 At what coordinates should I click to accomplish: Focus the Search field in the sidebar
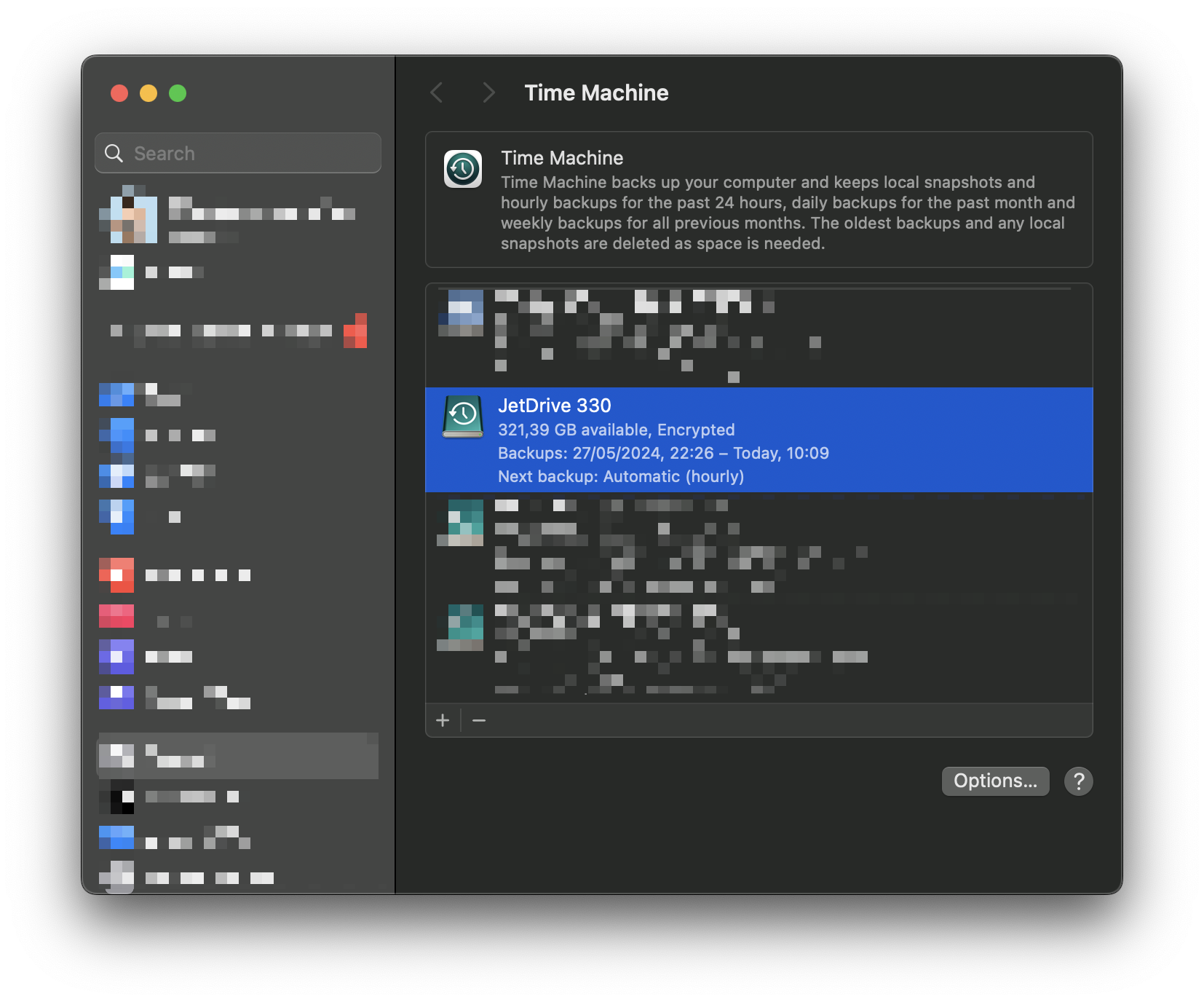(x=247, y=153)
